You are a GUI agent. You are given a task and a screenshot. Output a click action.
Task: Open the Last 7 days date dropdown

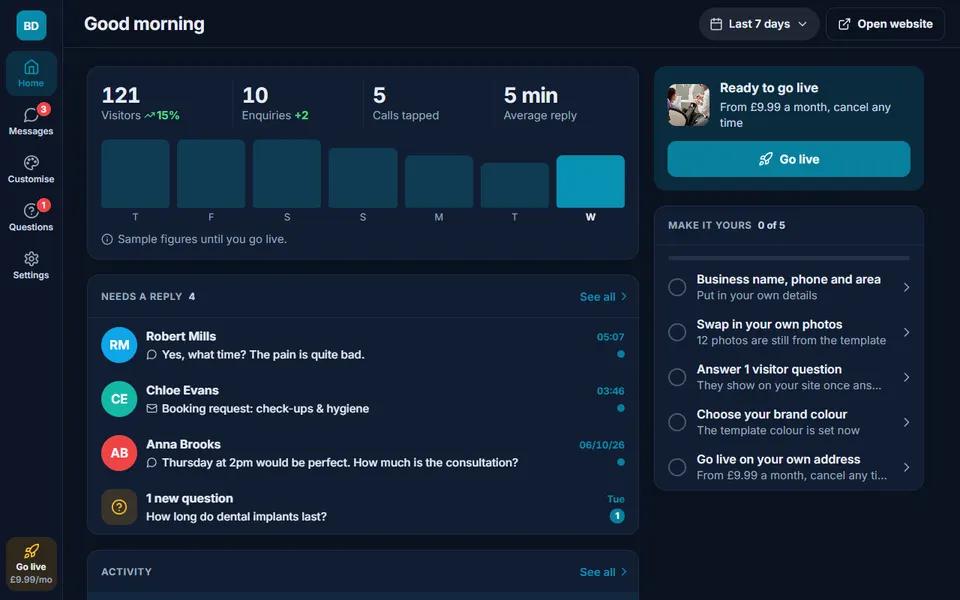(x=759, y=24)
